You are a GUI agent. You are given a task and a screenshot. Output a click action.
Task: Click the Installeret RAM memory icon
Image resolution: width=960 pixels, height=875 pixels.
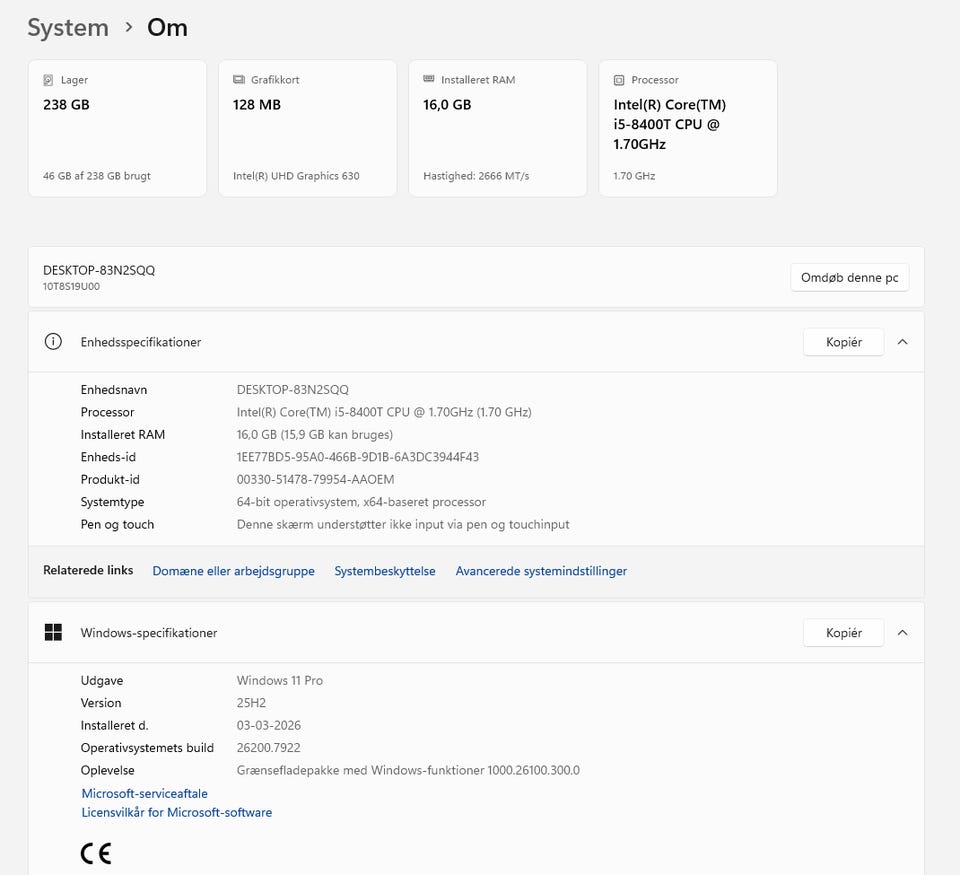pos(428,80)
